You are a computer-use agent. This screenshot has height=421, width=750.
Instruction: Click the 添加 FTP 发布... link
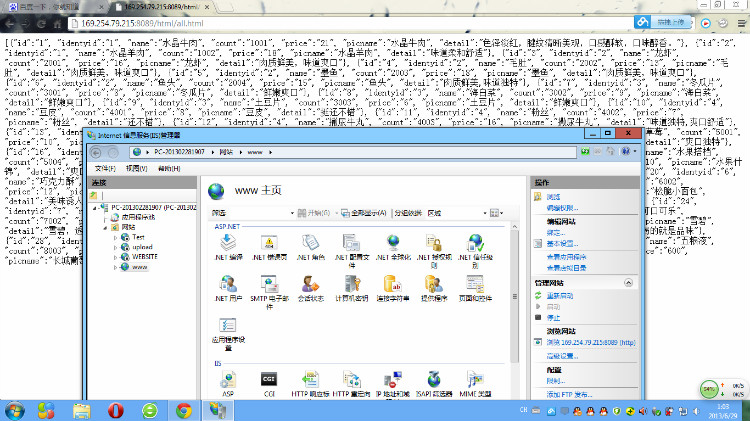570,395
